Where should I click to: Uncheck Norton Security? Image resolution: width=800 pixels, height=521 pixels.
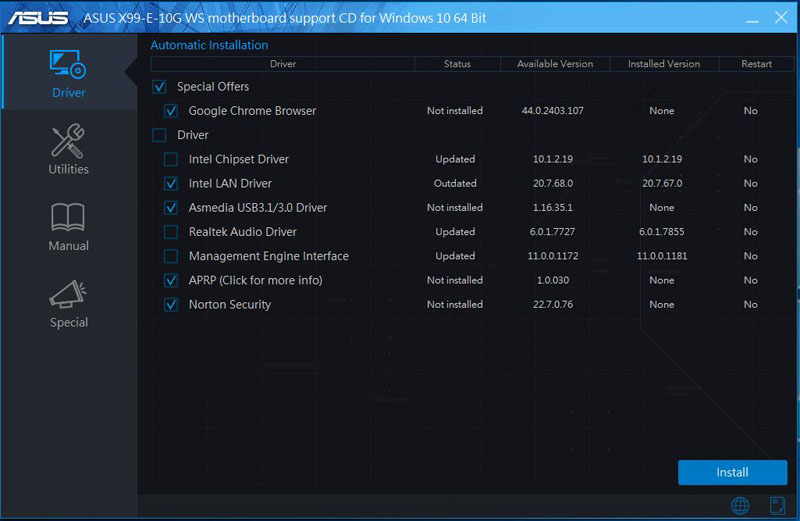point(171,304)
